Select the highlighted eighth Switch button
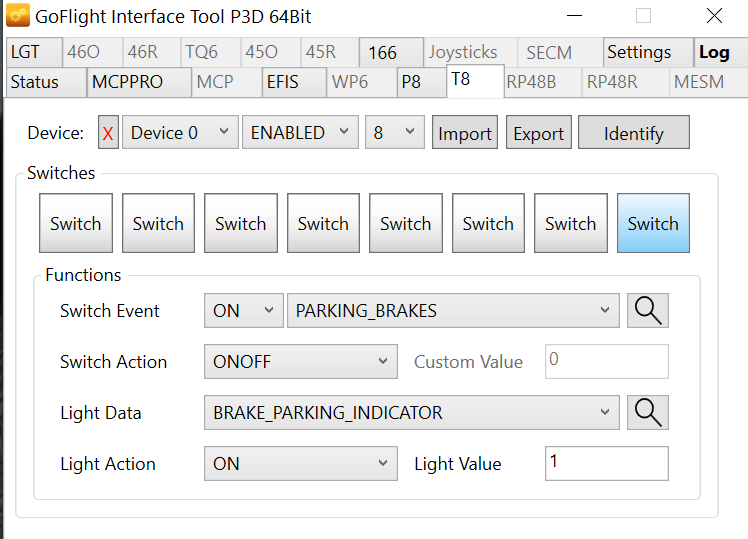 [x=653, y=224]
